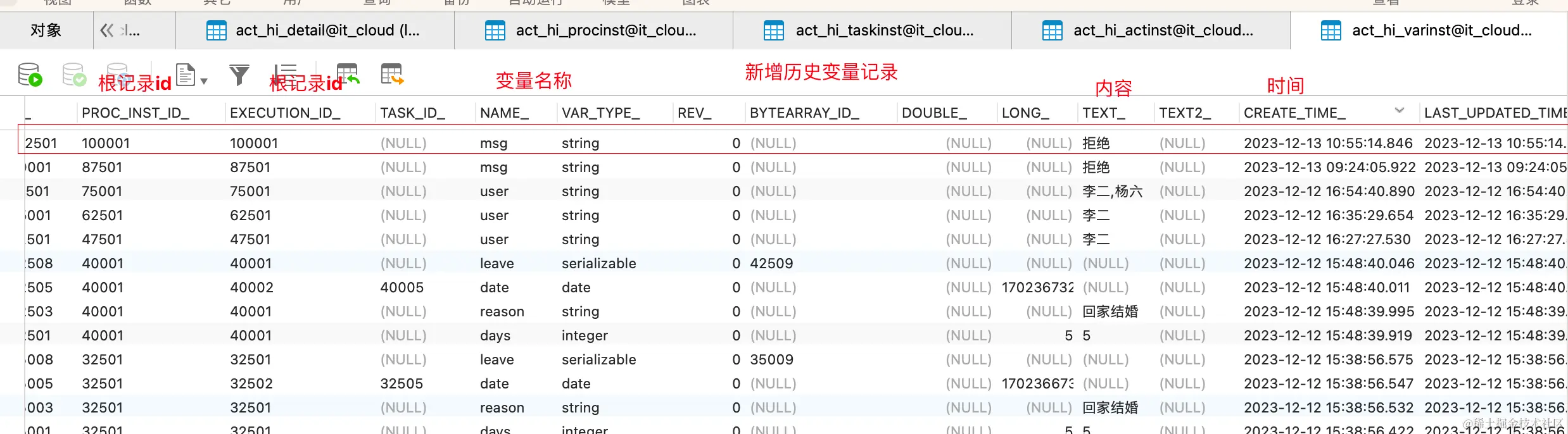Select the TASK_ID_ cell "32505"
This screenshot has height=434, width=1568.
click(x=401, y=384)
